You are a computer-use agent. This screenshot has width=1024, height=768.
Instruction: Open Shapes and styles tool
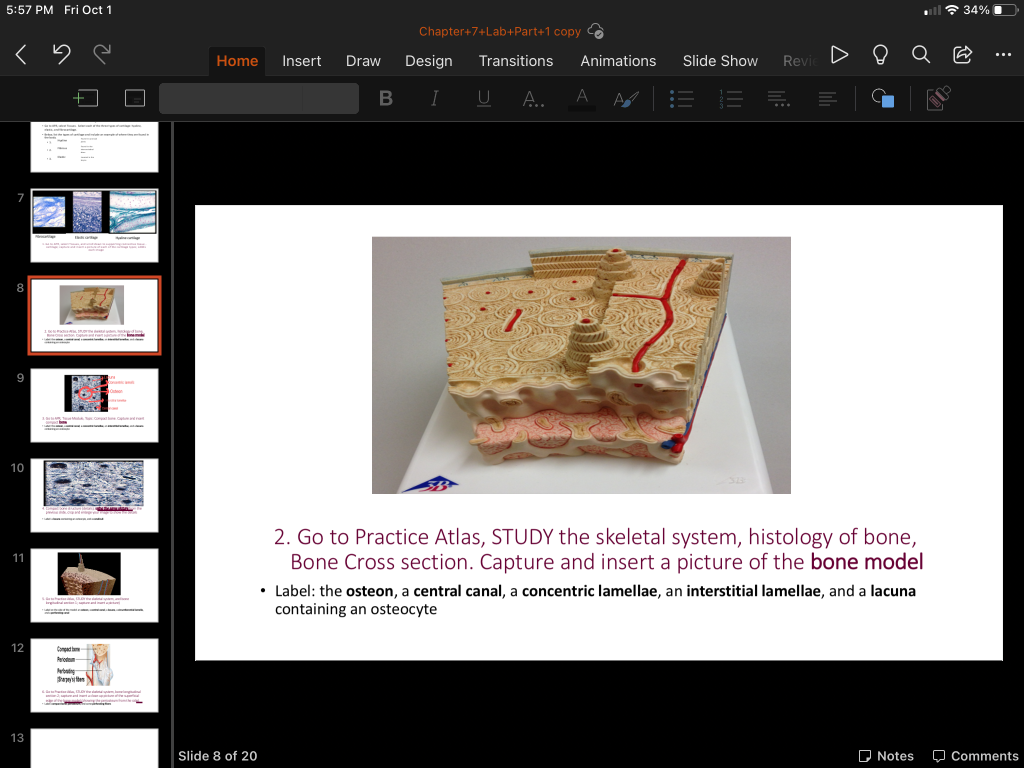coord(882,98)
